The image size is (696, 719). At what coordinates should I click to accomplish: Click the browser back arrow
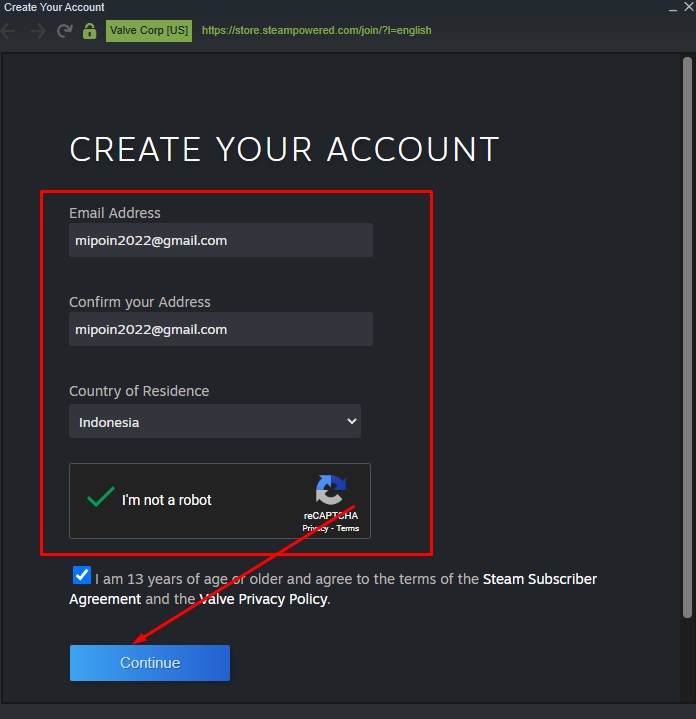pyautogui.click(x=11, y=31)
